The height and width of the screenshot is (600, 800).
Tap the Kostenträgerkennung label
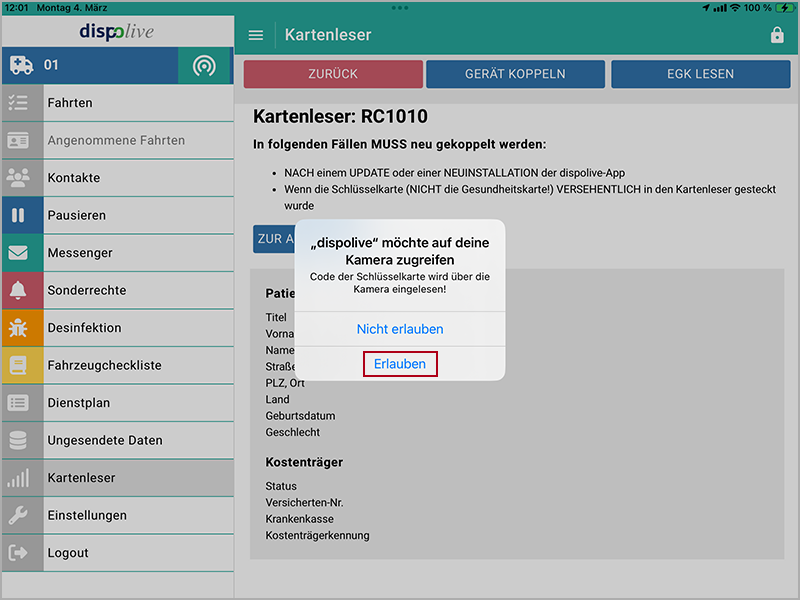point(317,536)
